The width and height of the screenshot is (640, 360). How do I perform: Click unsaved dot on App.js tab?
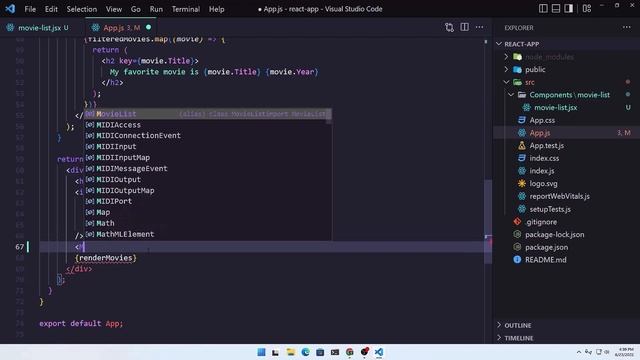pyautogui.click(x=149, y=27)
